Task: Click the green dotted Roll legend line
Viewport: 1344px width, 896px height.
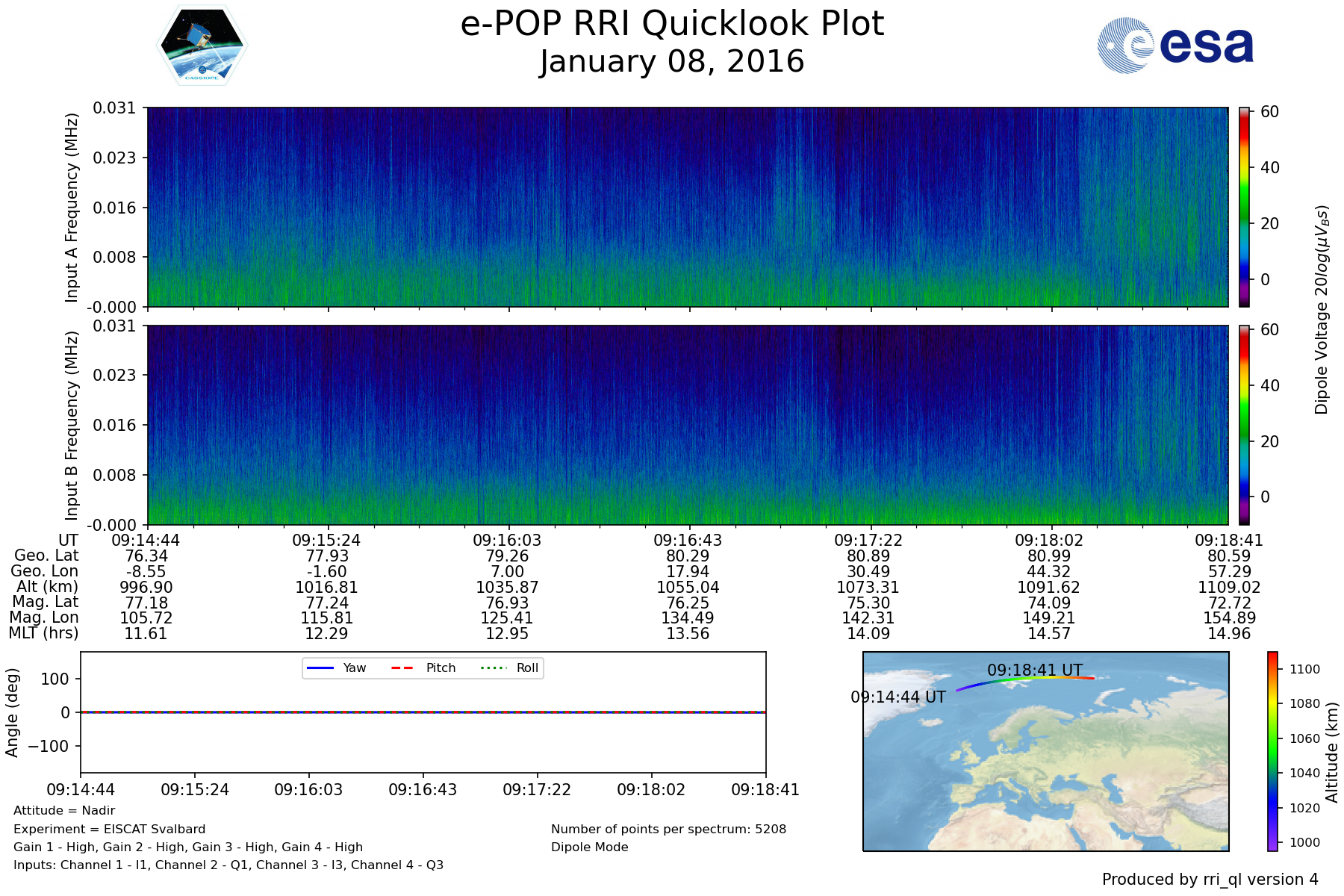Action: tap(493, 668)
